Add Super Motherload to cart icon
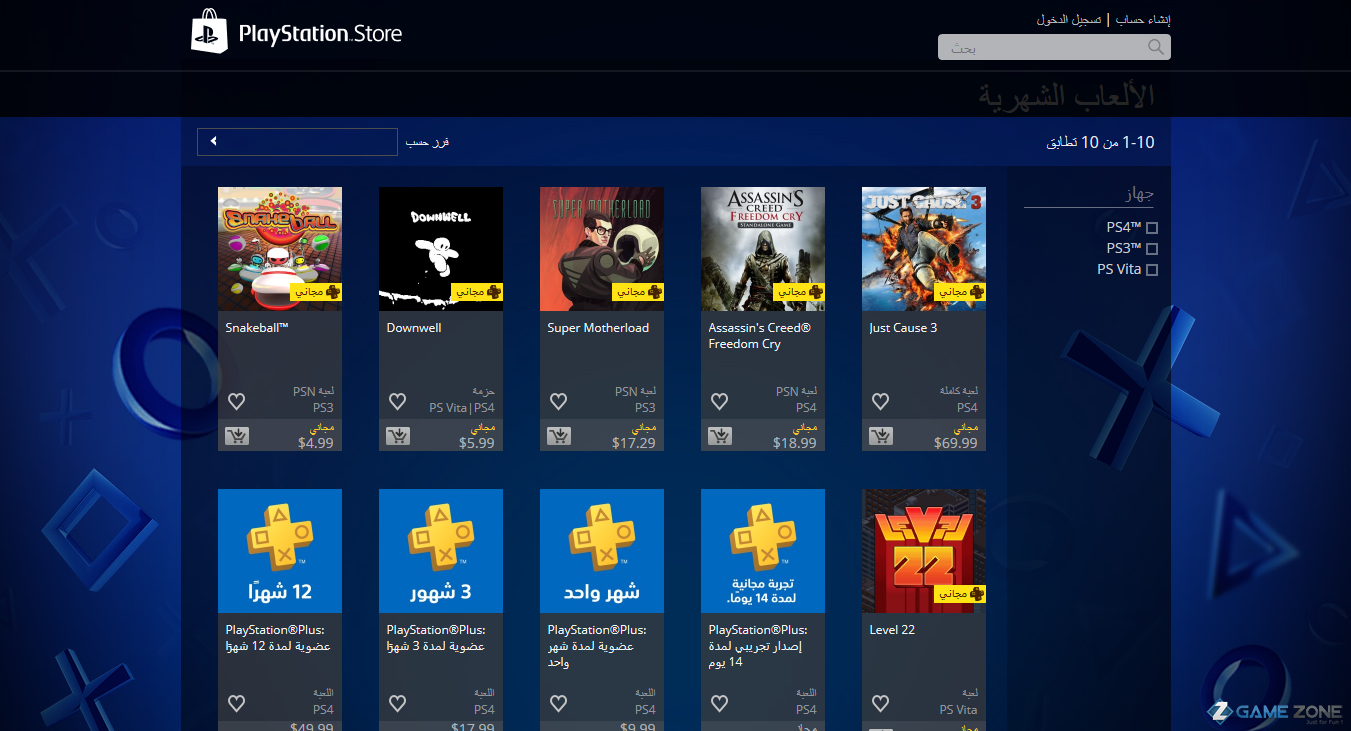 [x=559, y=436]
